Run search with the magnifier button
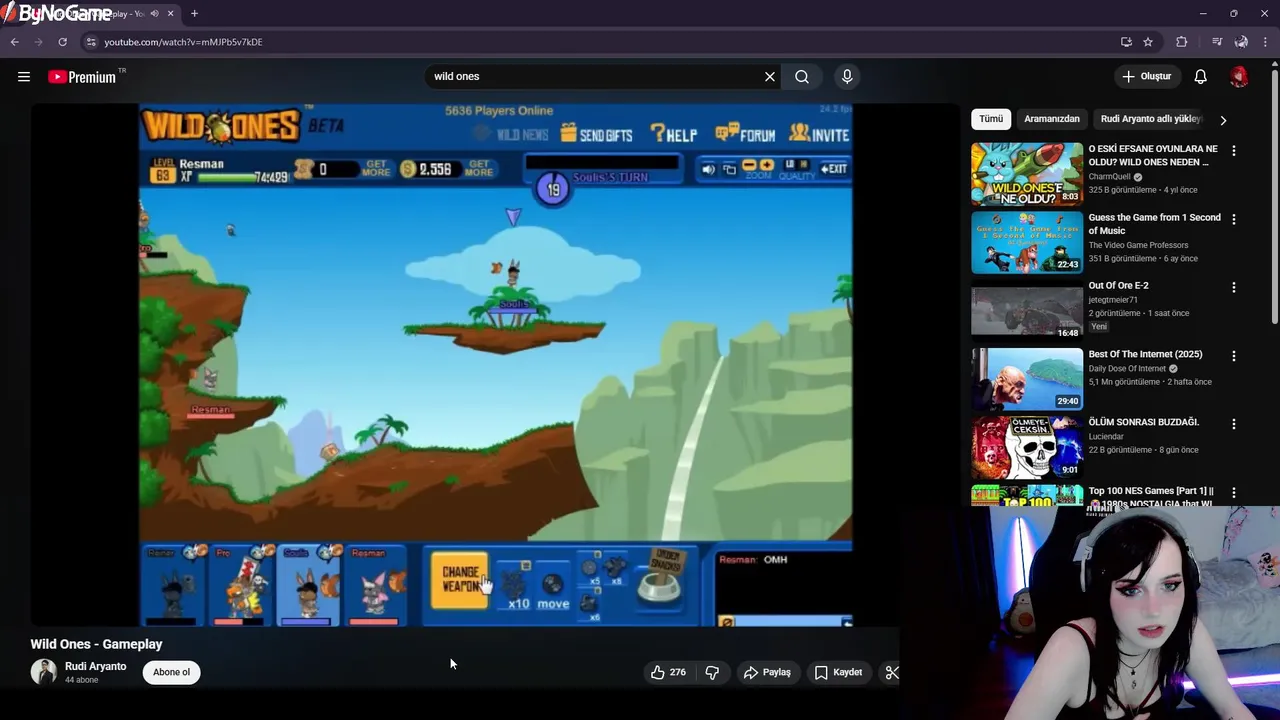 point(802,76)
